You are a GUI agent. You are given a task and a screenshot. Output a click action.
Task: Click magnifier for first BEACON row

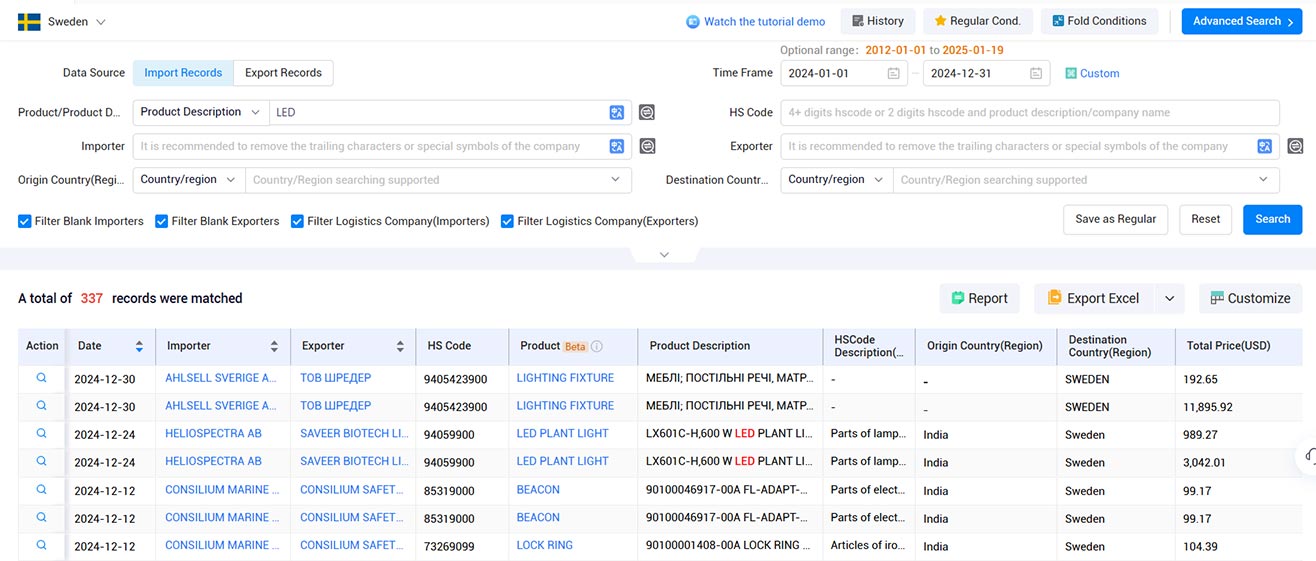[42, 490]
